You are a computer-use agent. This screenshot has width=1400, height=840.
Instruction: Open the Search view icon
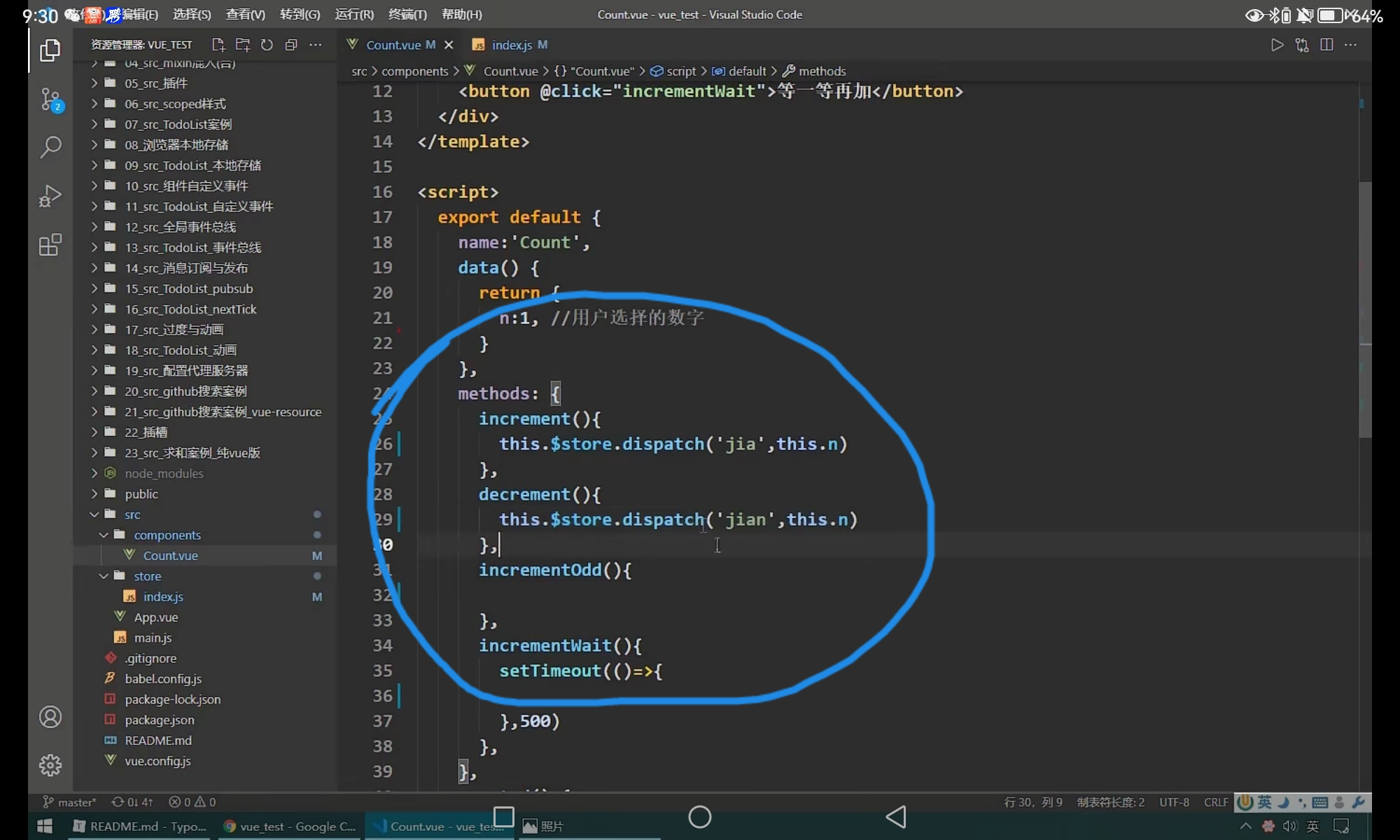point(50,147)
